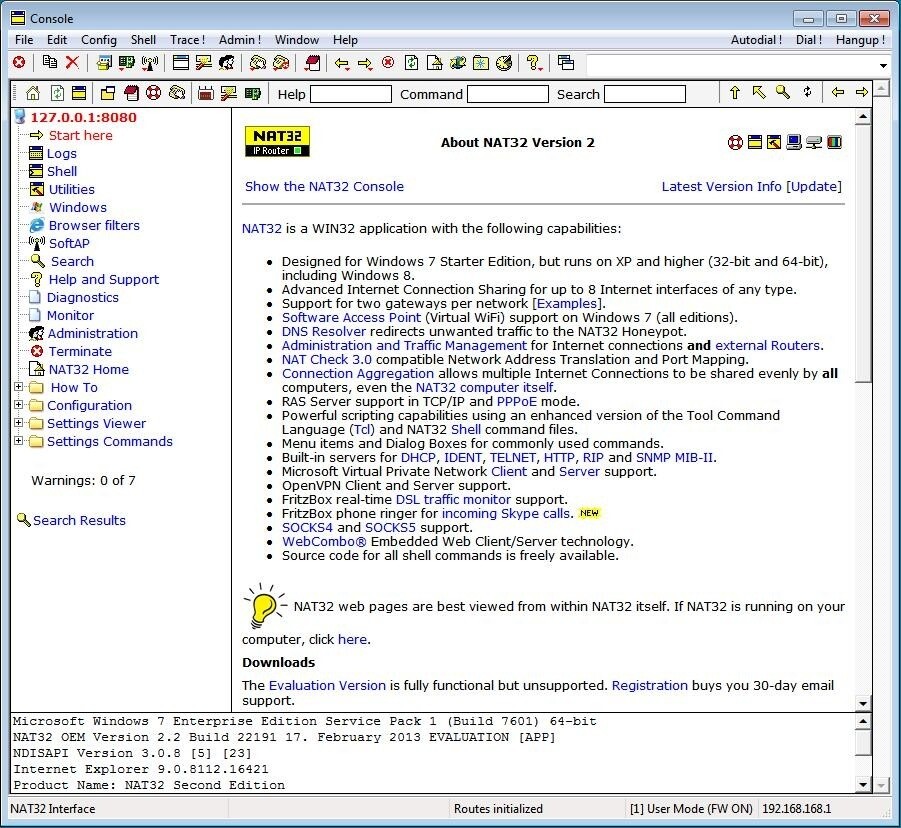Click the red circle X icon beside arrows
The image size is (901, 828).
click(x=388, y=62)
